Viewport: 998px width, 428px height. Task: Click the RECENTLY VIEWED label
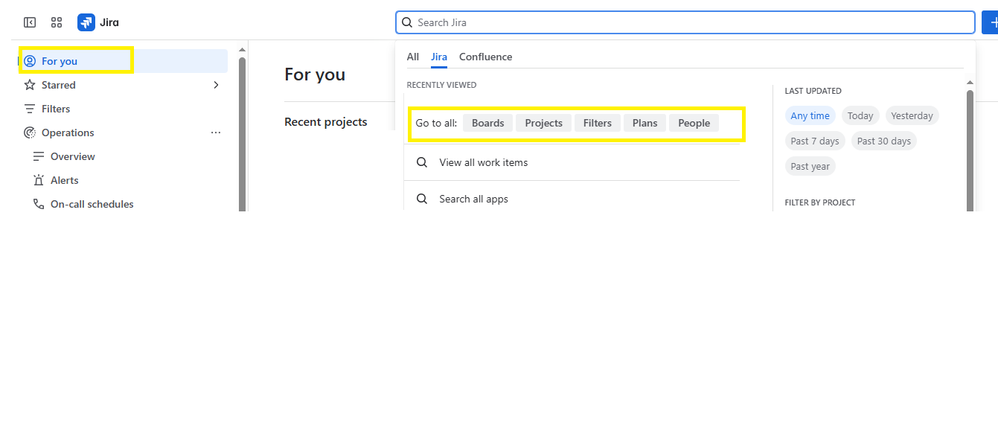tap(442, 85)
